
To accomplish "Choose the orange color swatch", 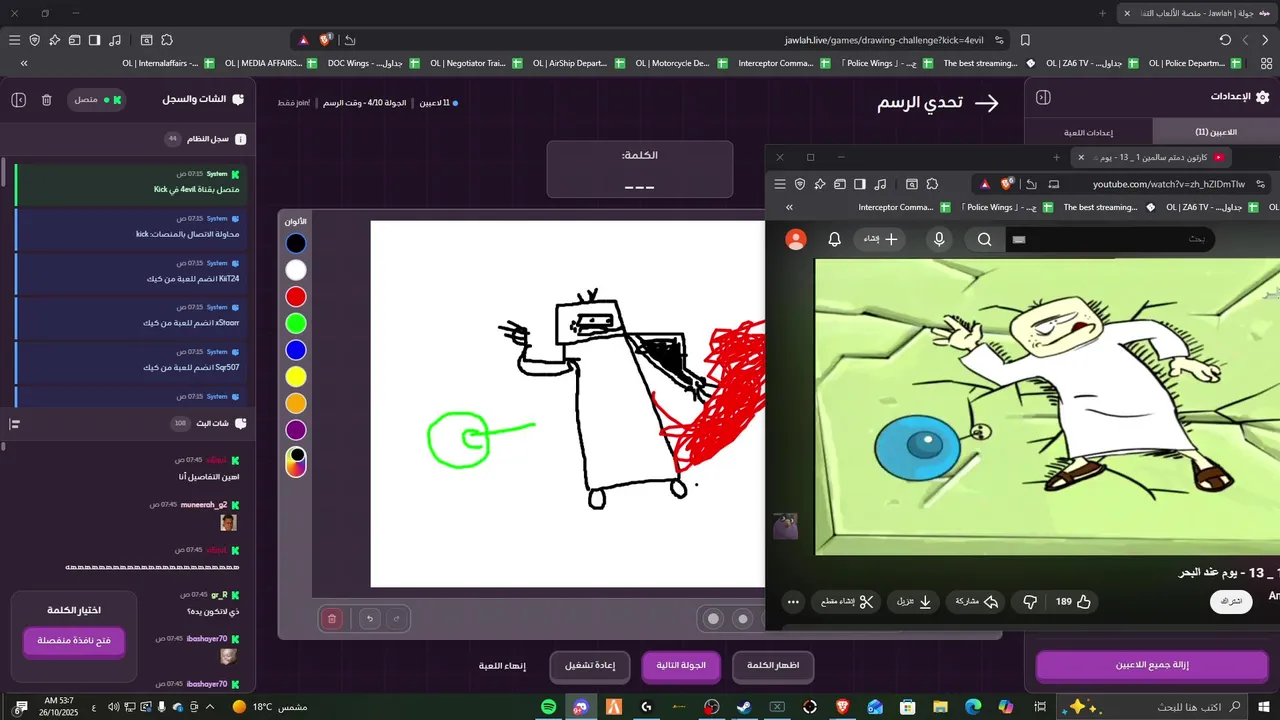I will point(296,403).
